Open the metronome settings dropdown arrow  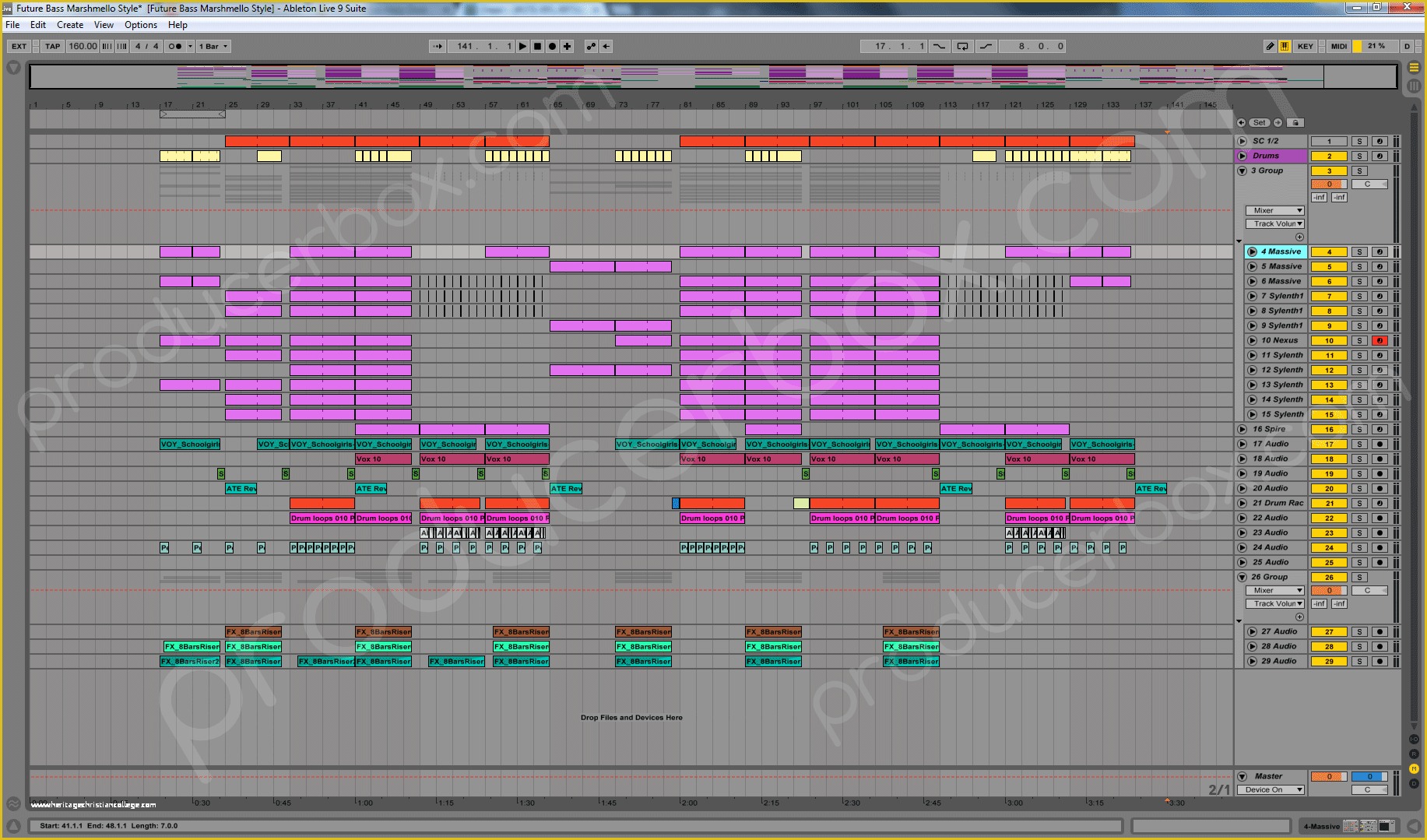(x=190, y=46)
